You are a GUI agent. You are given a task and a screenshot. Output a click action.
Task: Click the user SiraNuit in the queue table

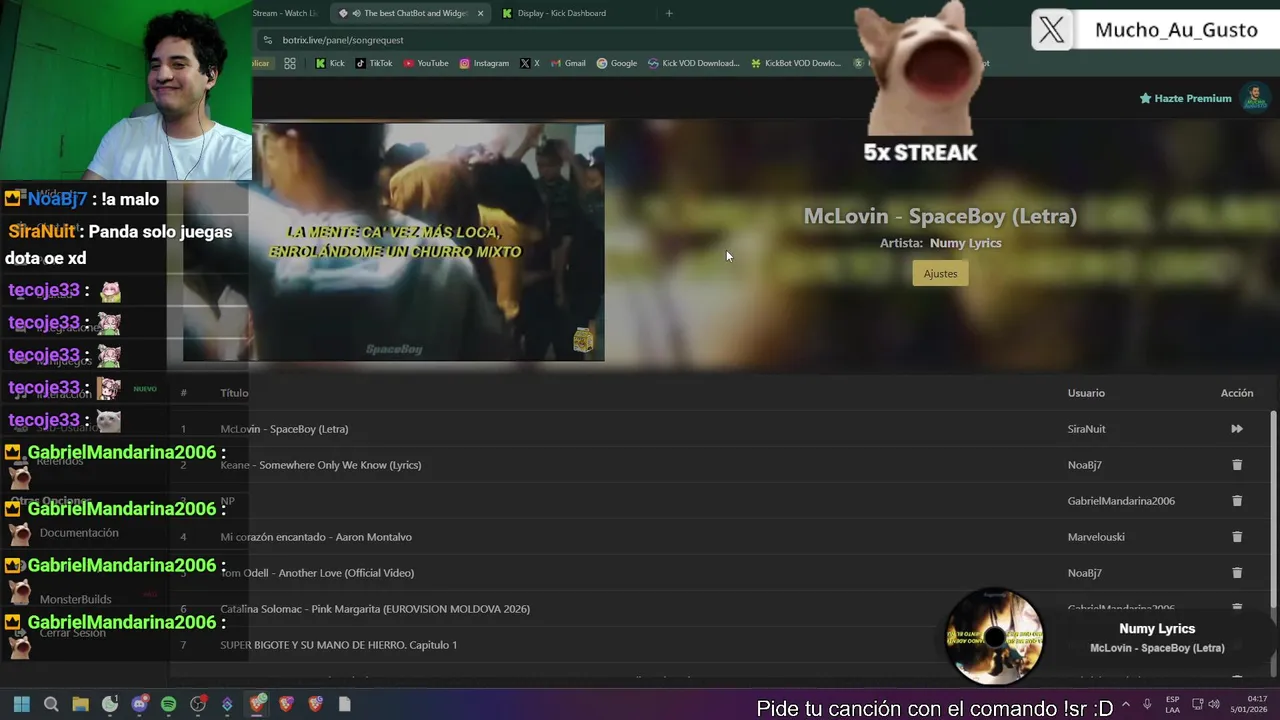click(1086, 429)
